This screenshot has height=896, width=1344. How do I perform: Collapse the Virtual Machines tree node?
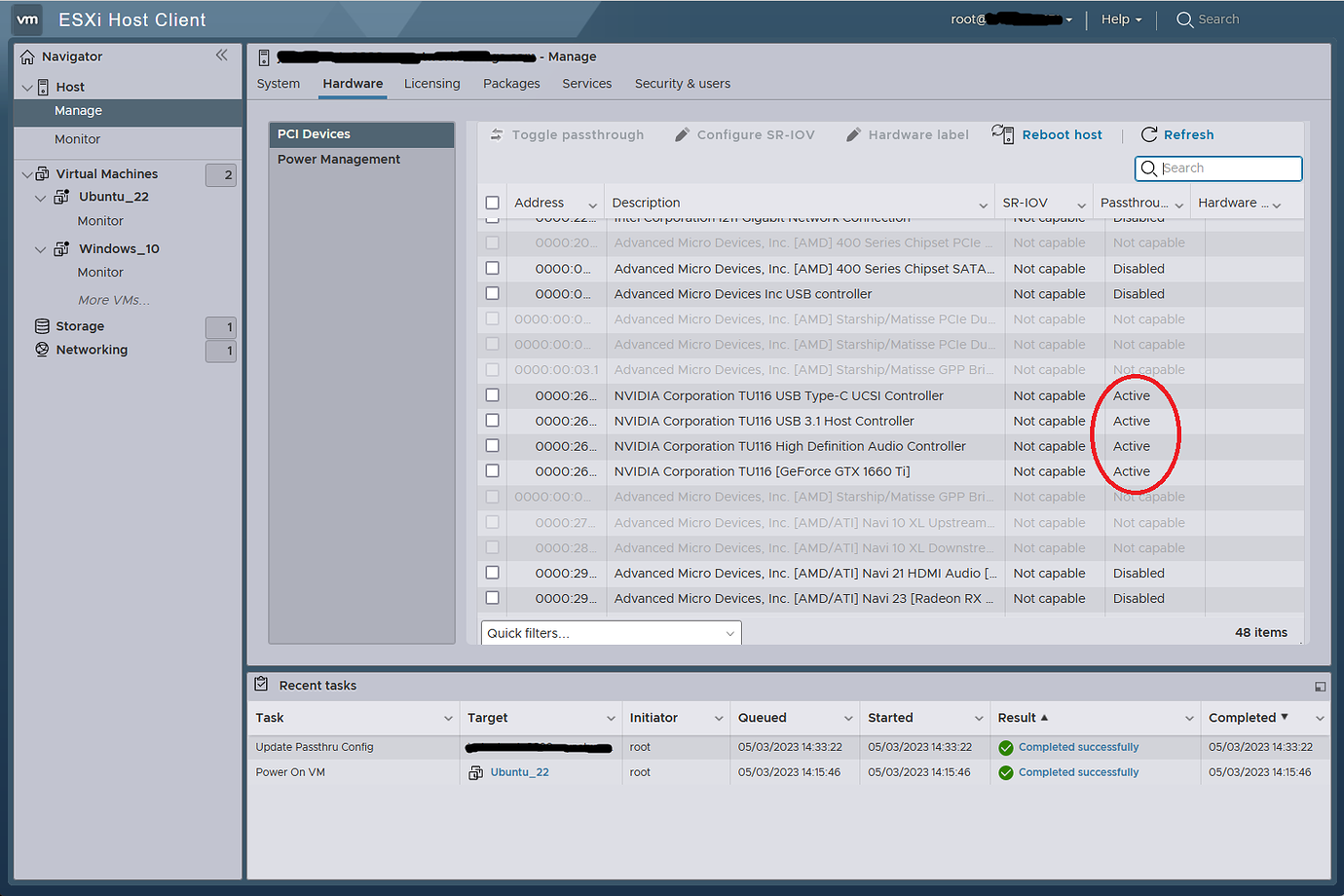27,174
